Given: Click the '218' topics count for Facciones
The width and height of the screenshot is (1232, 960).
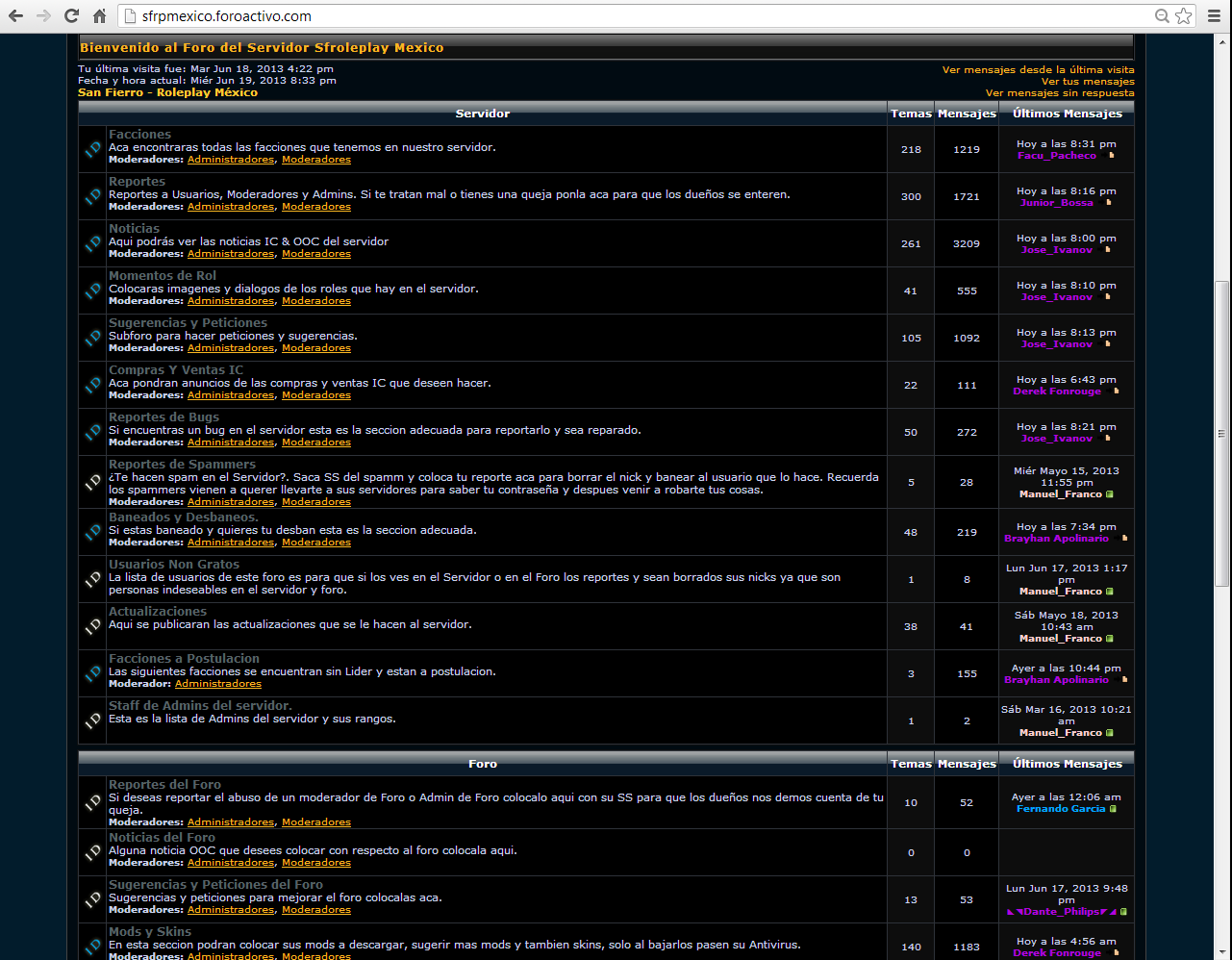Looking at the screenshot, I should point(911,150).
